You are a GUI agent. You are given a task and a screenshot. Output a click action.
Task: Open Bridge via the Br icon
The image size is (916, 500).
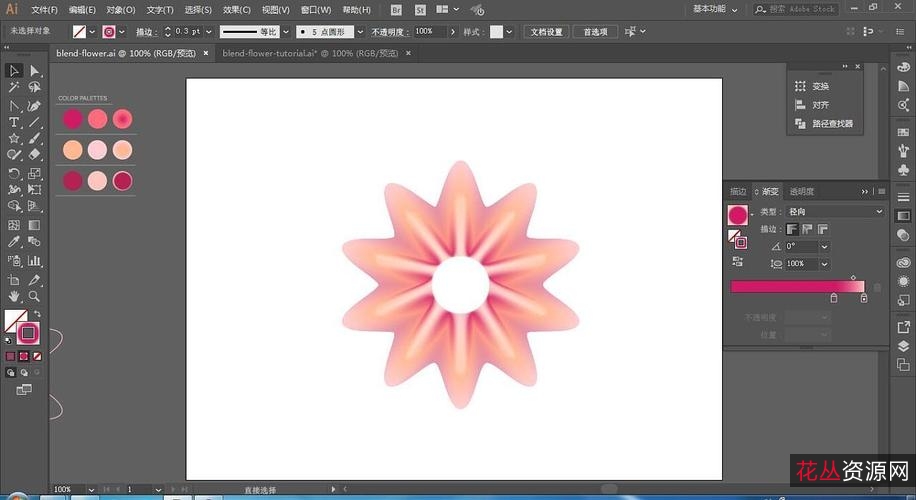396,10
